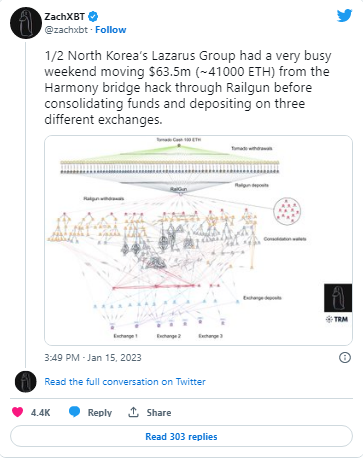
Task: Like the tweet with heart icon
Action: pos(18,412)
